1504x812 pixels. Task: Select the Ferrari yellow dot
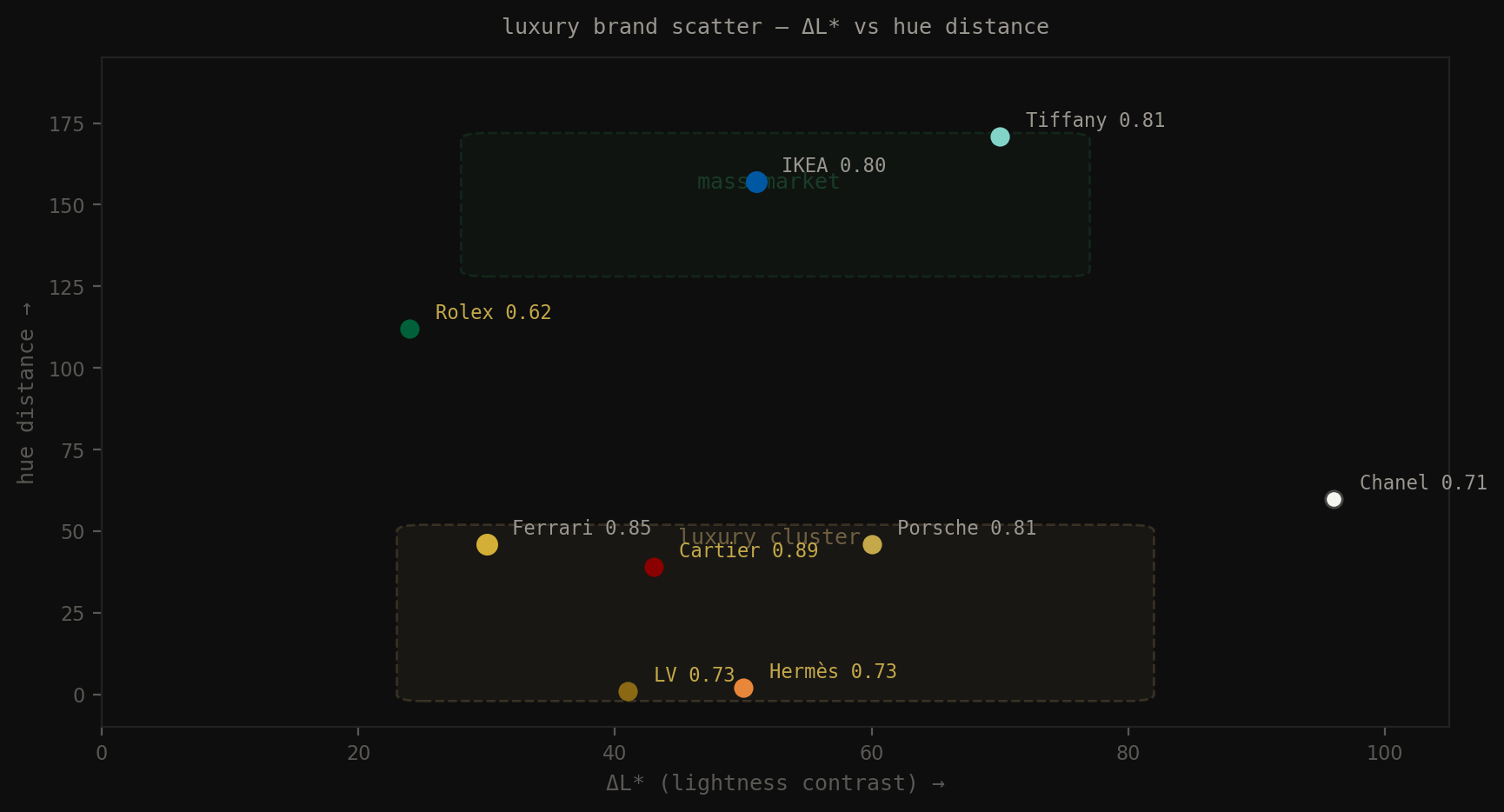tap(488, 544)
